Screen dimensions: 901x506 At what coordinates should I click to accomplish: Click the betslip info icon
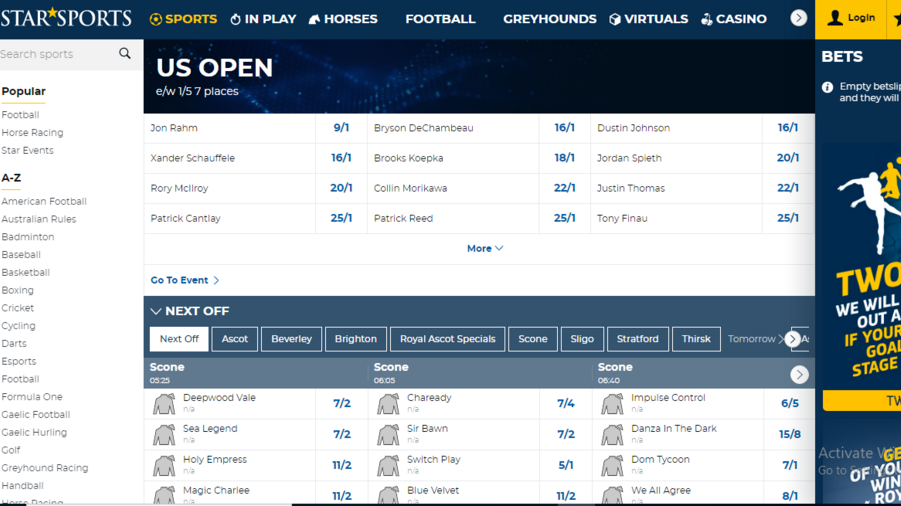point(827,87)
